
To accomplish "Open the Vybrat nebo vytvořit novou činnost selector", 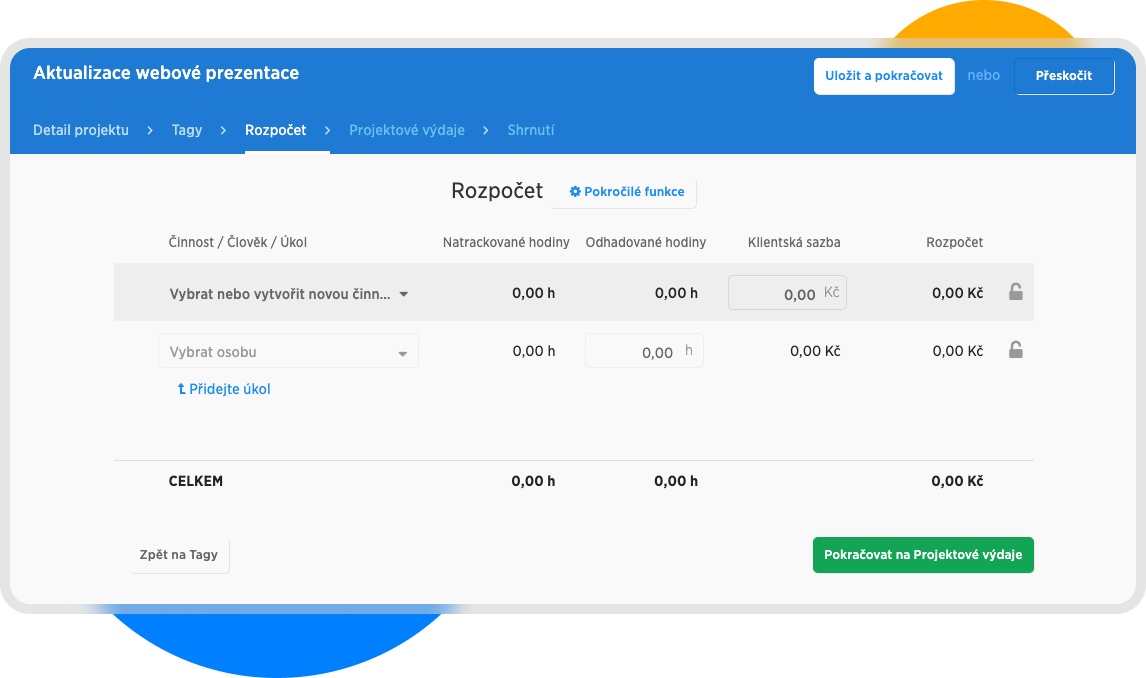I will [280, 294].
